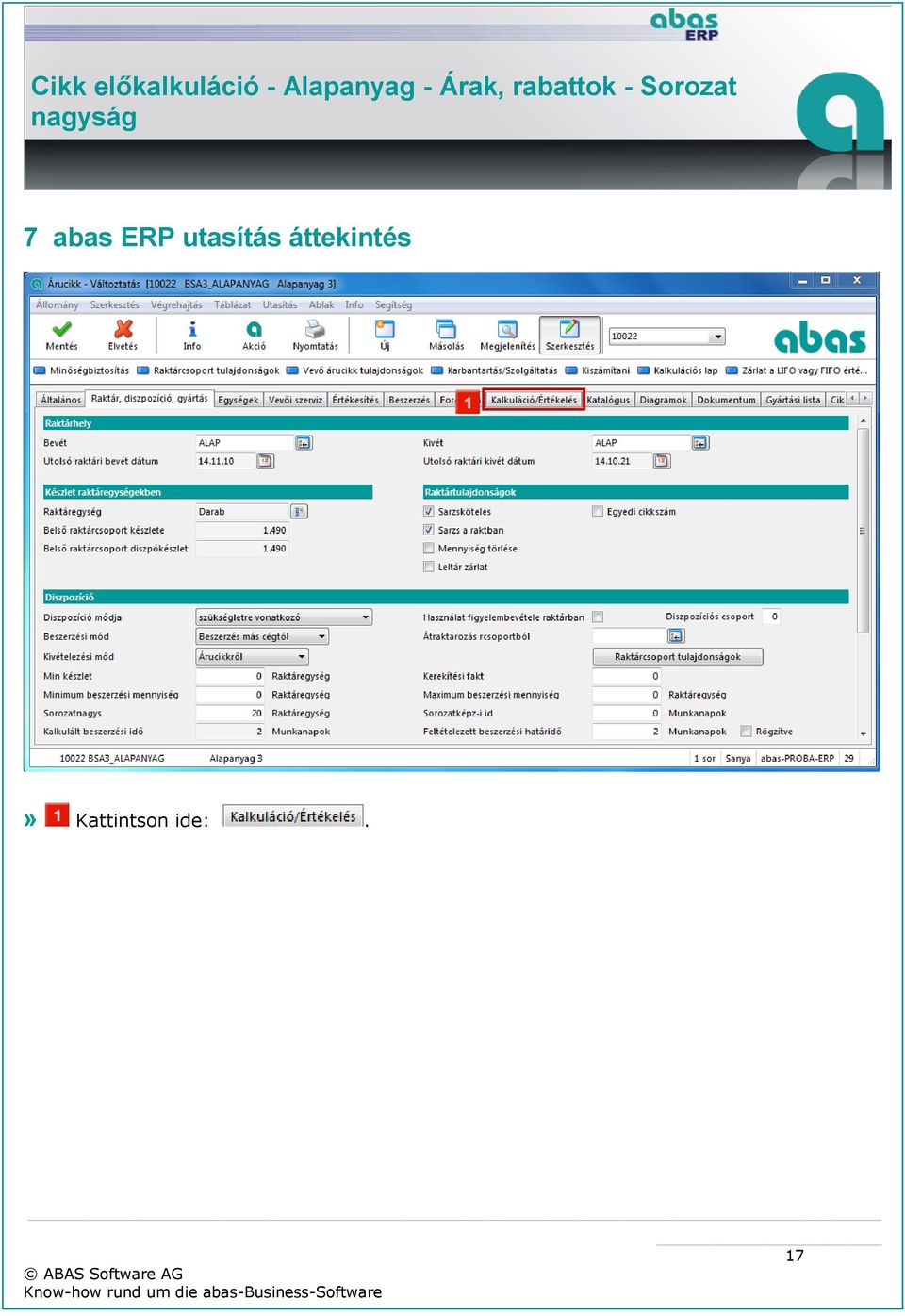Click lookup icon beside Átraktározás rcsoportból field
The image size is (905, 1316).
click(x=676, y=636)
